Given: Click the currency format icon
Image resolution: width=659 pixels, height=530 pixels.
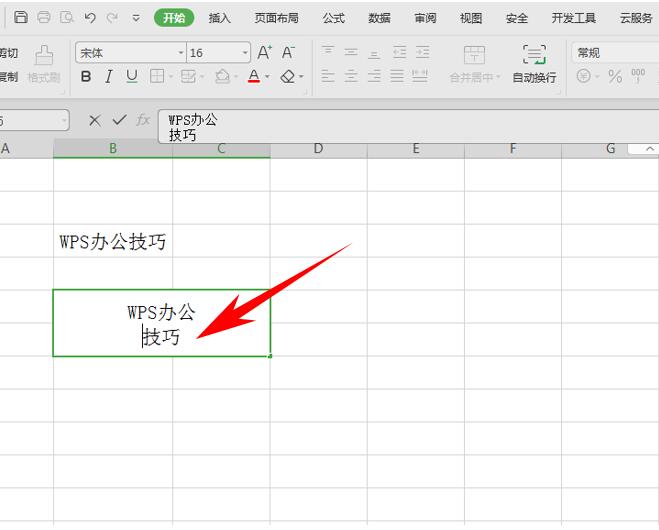Looking at the screenshot, I should coord(583,76).
